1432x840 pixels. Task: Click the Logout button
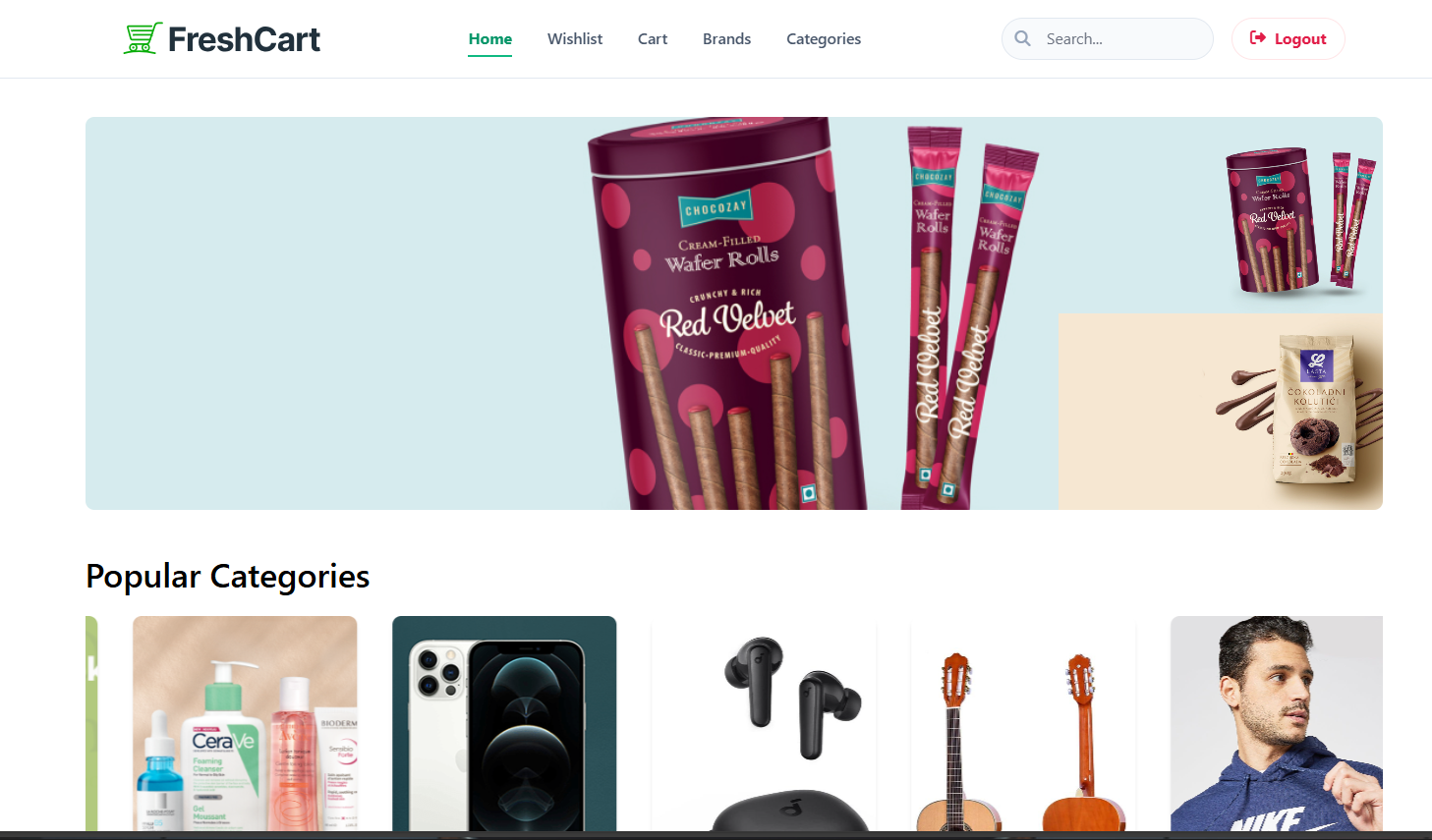(x=1288, y=38)
